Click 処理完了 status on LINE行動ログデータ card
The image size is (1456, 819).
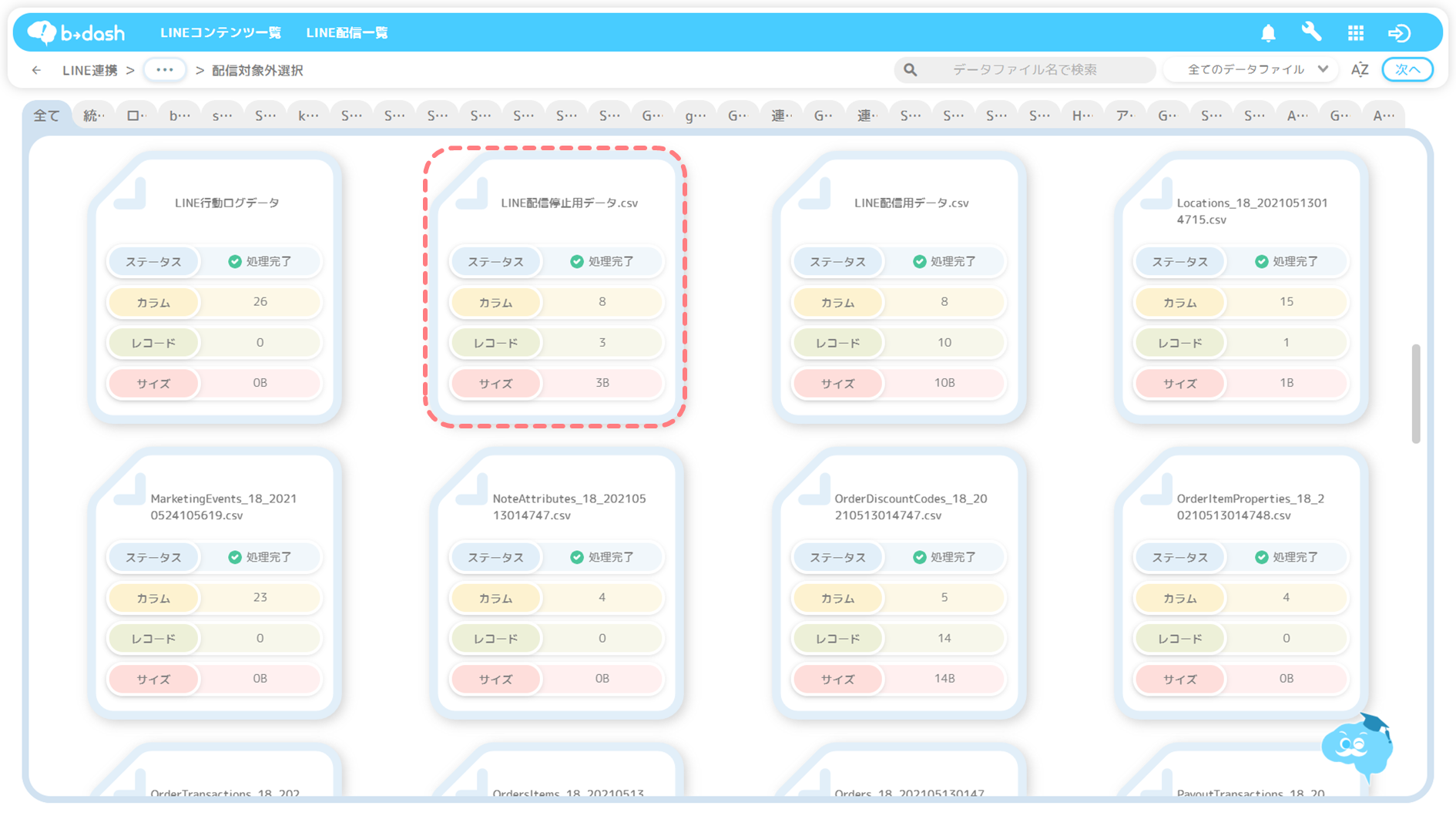coord(260,261)
